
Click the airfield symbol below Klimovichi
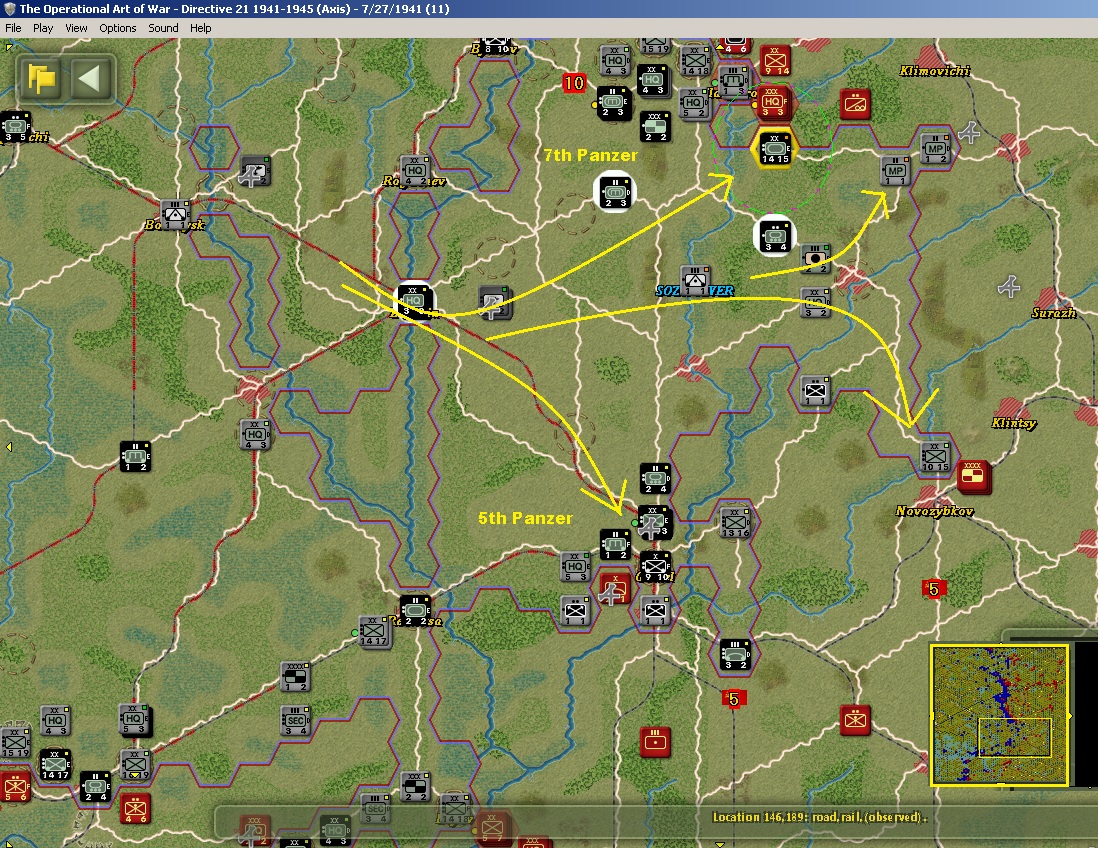pos(969,132)
